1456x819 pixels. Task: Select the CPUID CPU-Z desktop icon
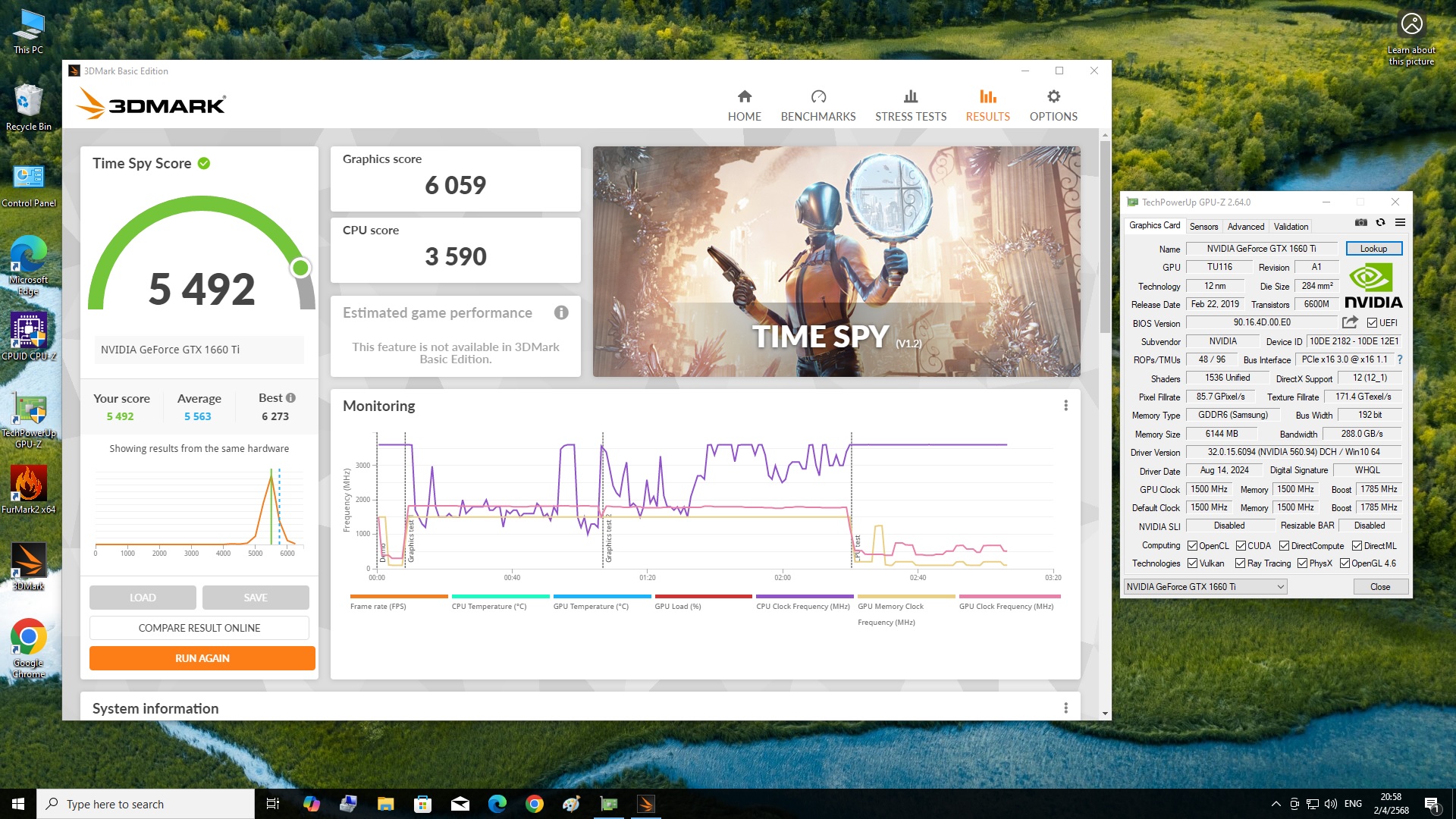coord(28,336)
